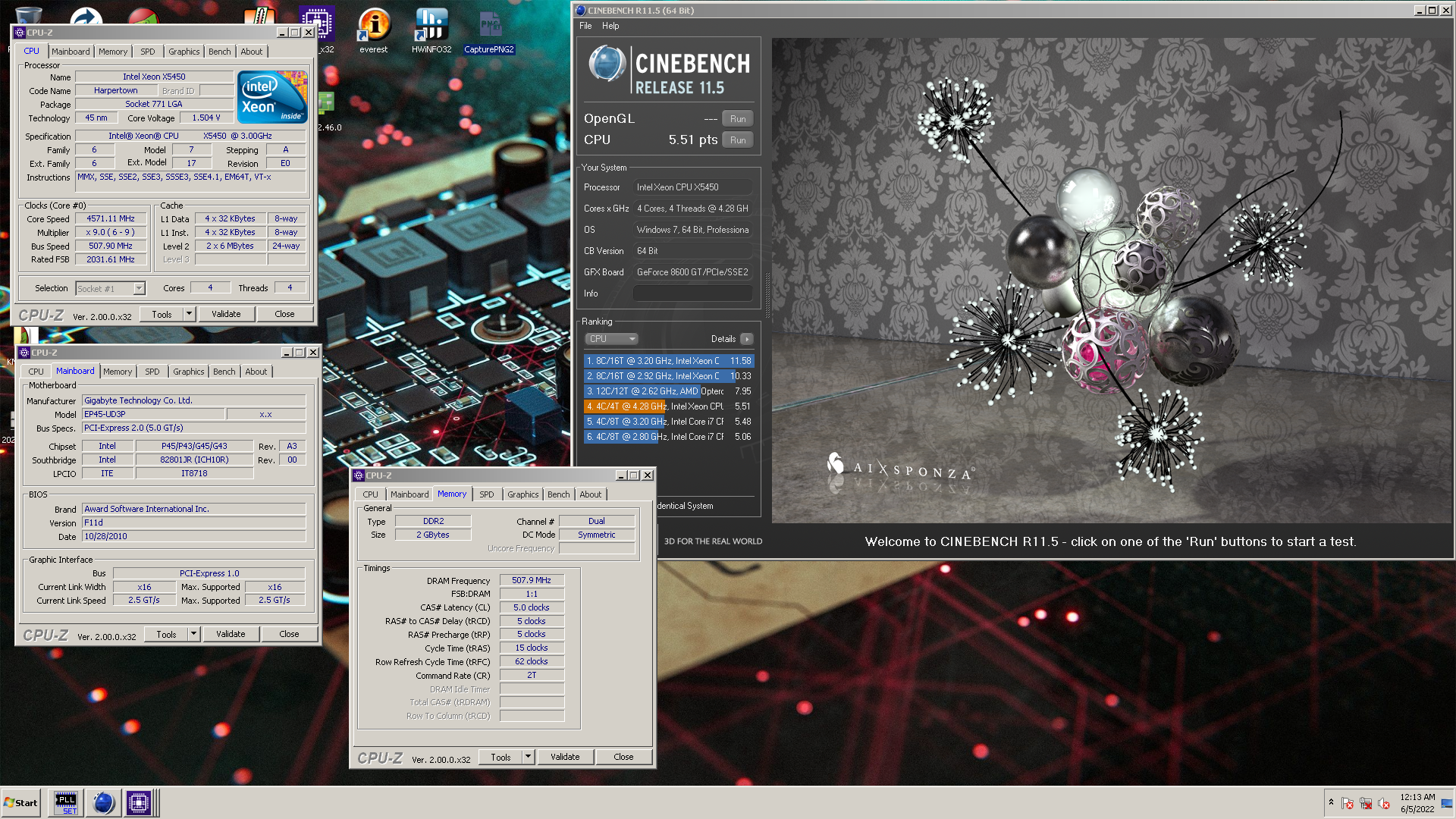
Task: Open the Cinebench Help menu
Action: [610, 26]
